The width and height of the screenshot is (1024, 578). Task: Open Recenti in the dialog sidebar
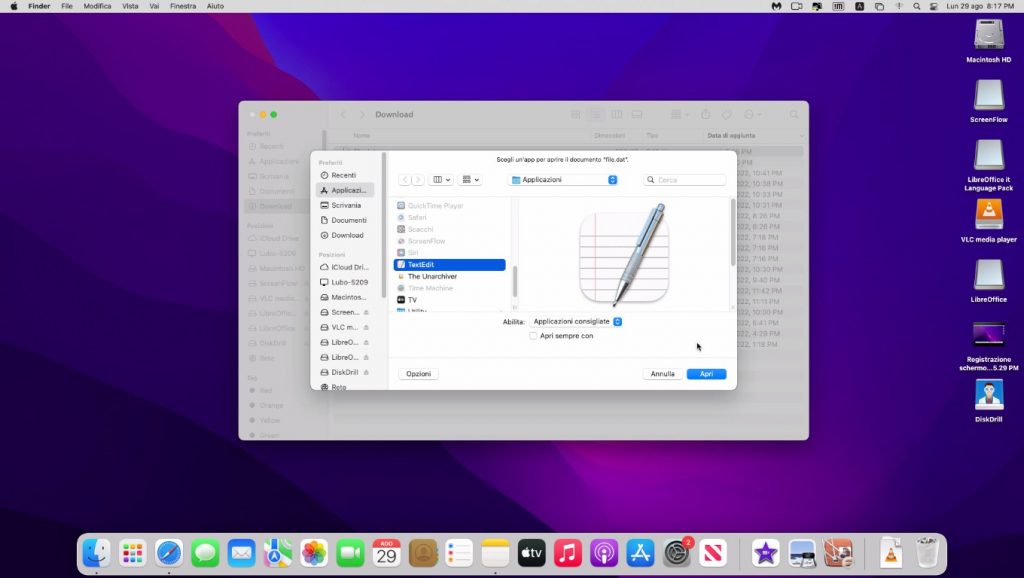click(343, 175)
